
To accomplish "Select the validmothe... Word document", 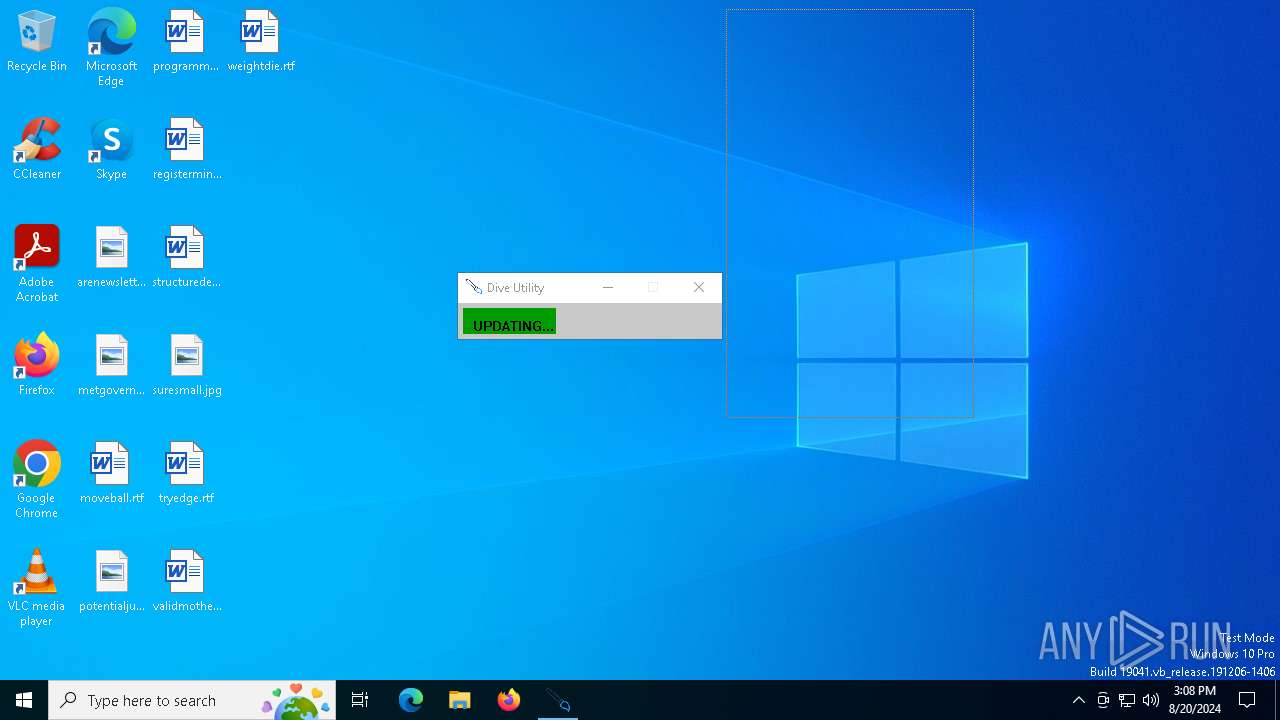I will coord(186,581).
